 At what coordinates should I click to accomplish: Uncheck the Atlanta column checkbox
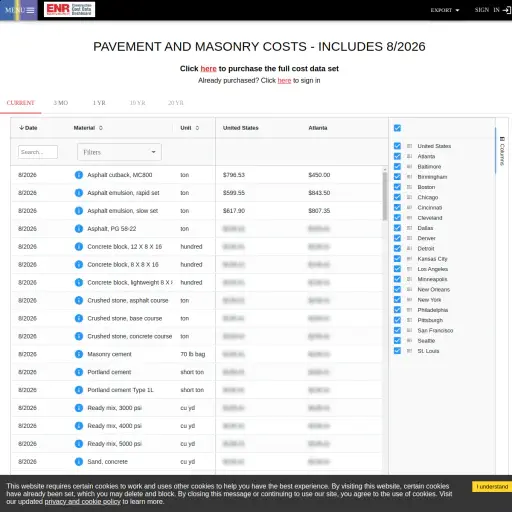click(397, 156)
